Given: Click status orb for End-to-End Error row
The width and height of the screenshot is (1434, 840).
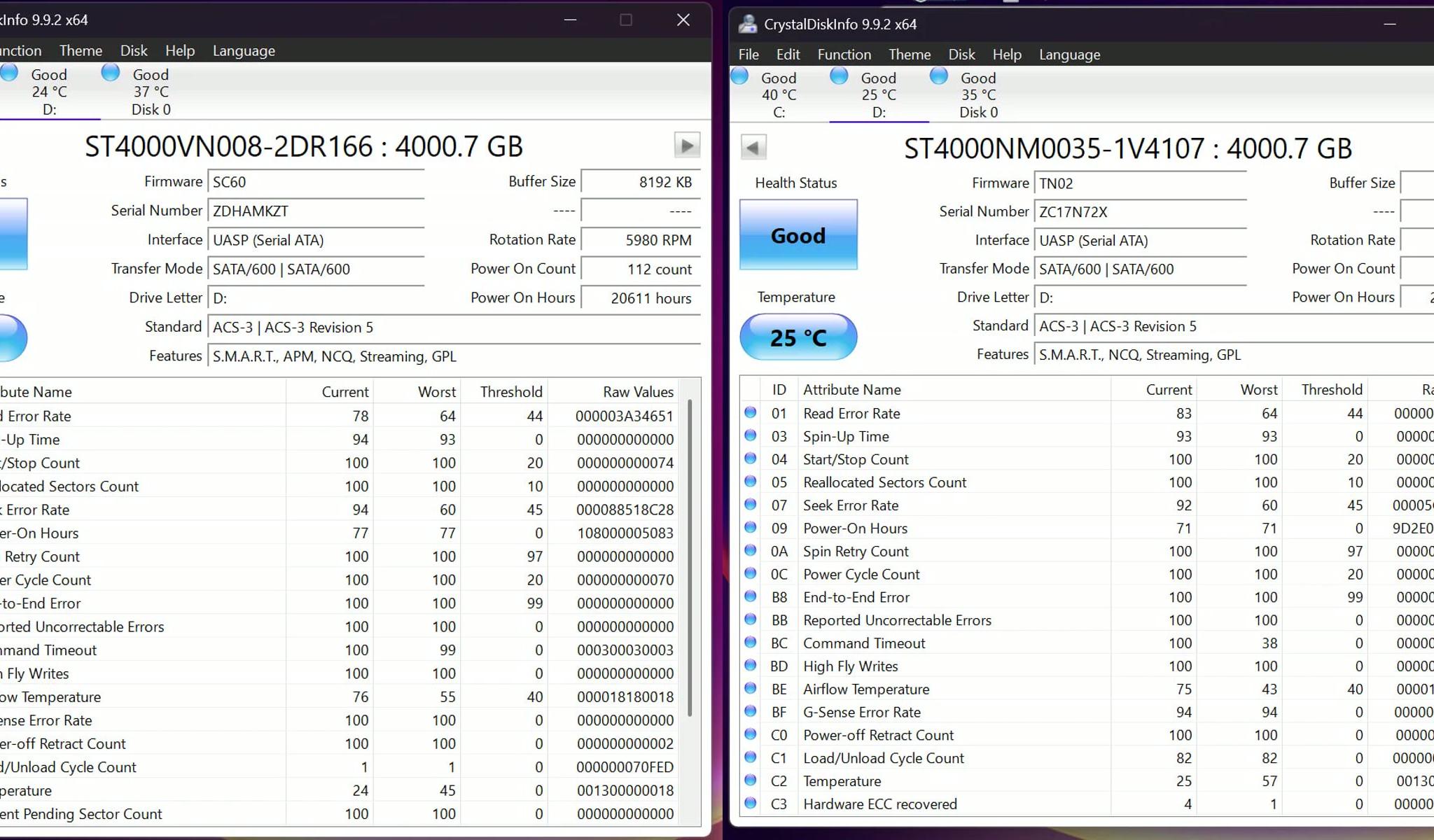Looking at the screenshot, I should (751, 596).
